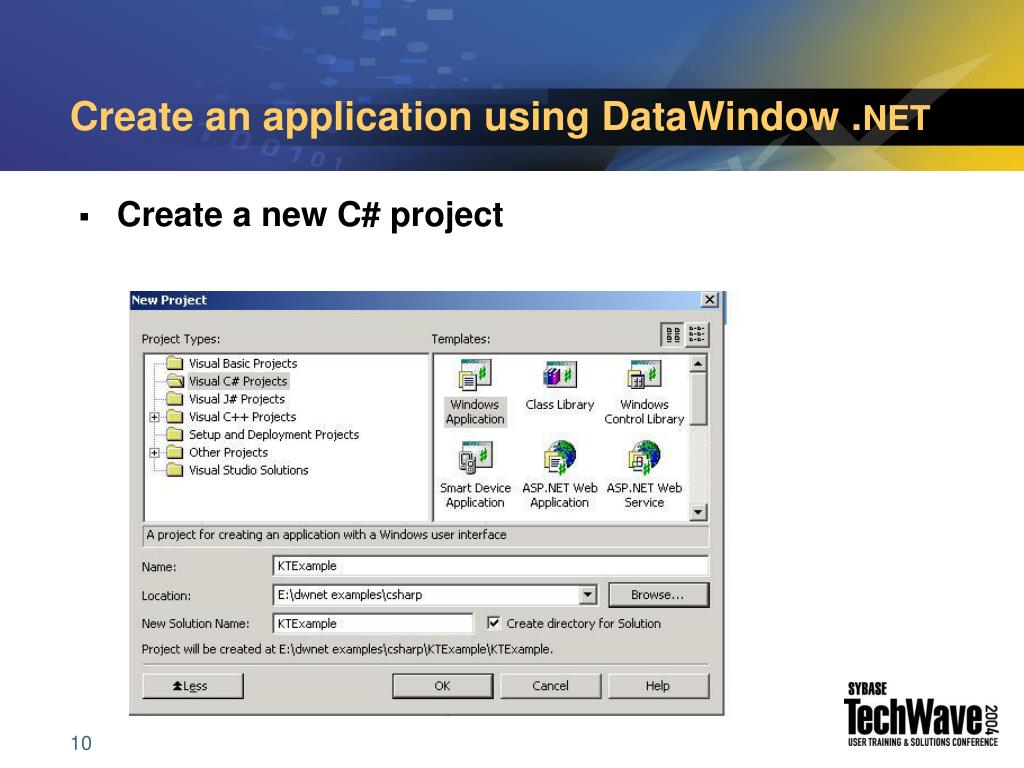The width and height of the screenshot is (1024, 768).
Task: Click the 'ASP.NET Web Application' caption text
Action: pyautogui.click(x=560, y=495)
